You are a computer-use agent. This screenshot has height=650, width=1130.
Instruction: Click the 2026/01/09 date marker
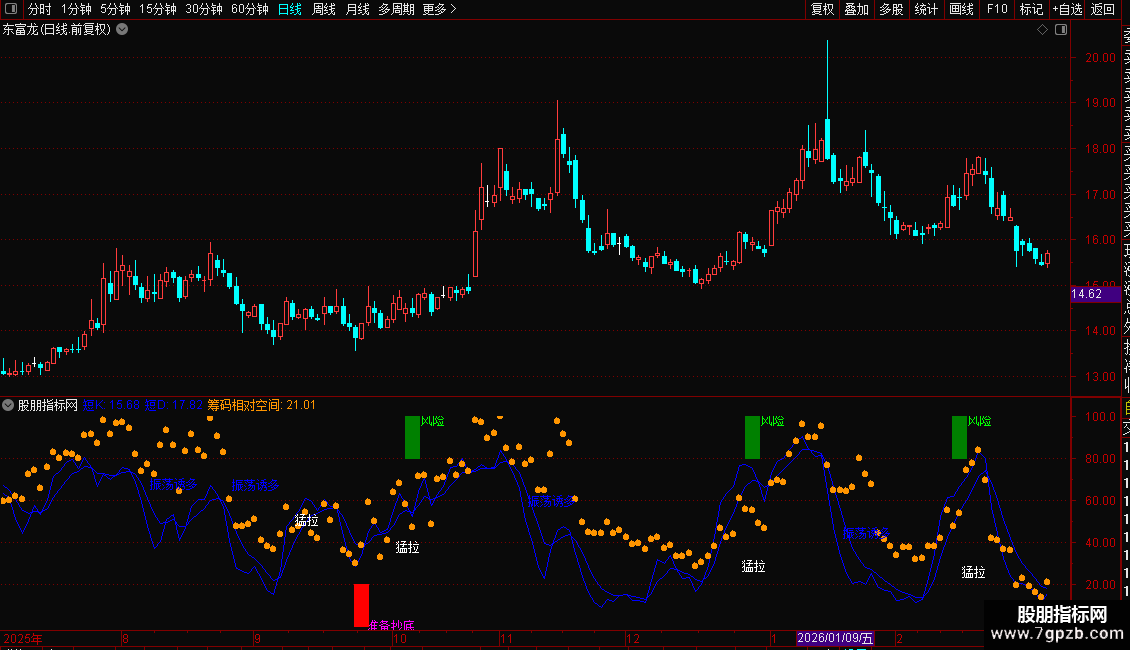click(835, 638)
